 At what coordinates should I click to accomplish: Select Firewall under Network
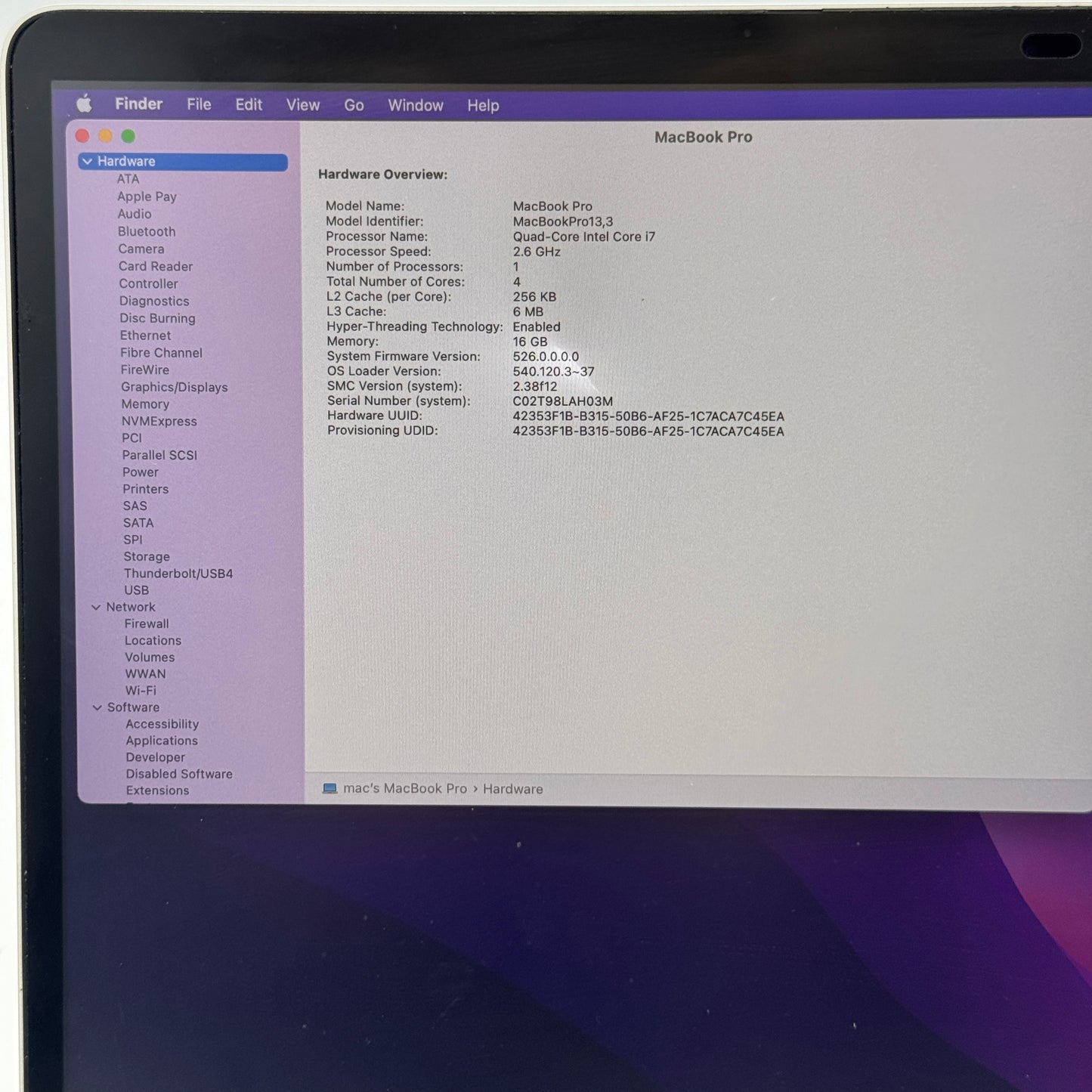tap(147, 623)
